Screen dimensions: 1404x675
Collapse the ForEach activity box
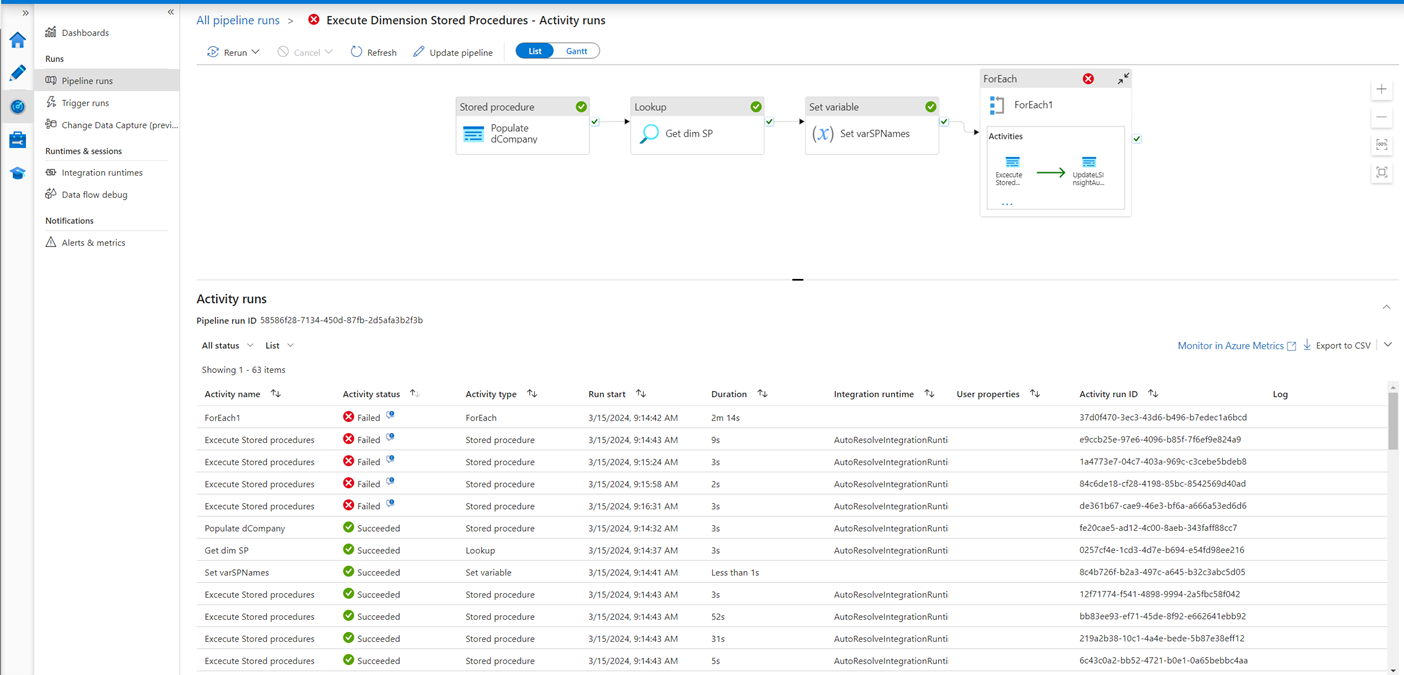[x=1123, y=79]
